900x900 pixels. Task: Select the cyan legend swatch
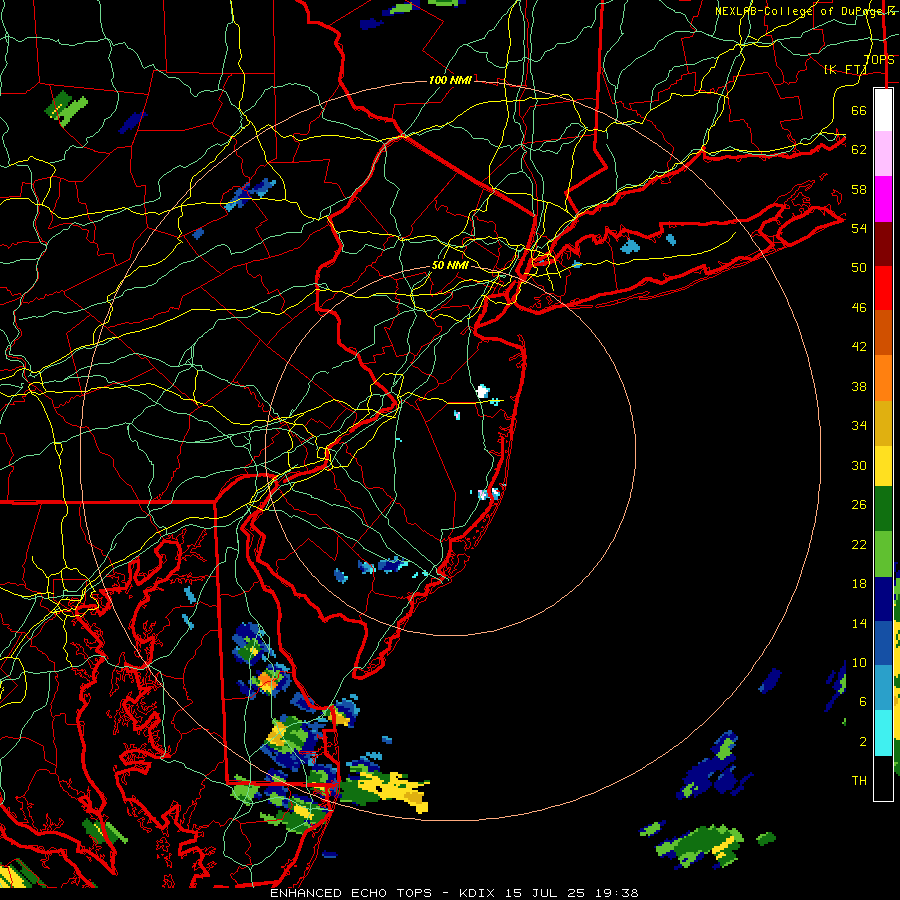(883, 733)
